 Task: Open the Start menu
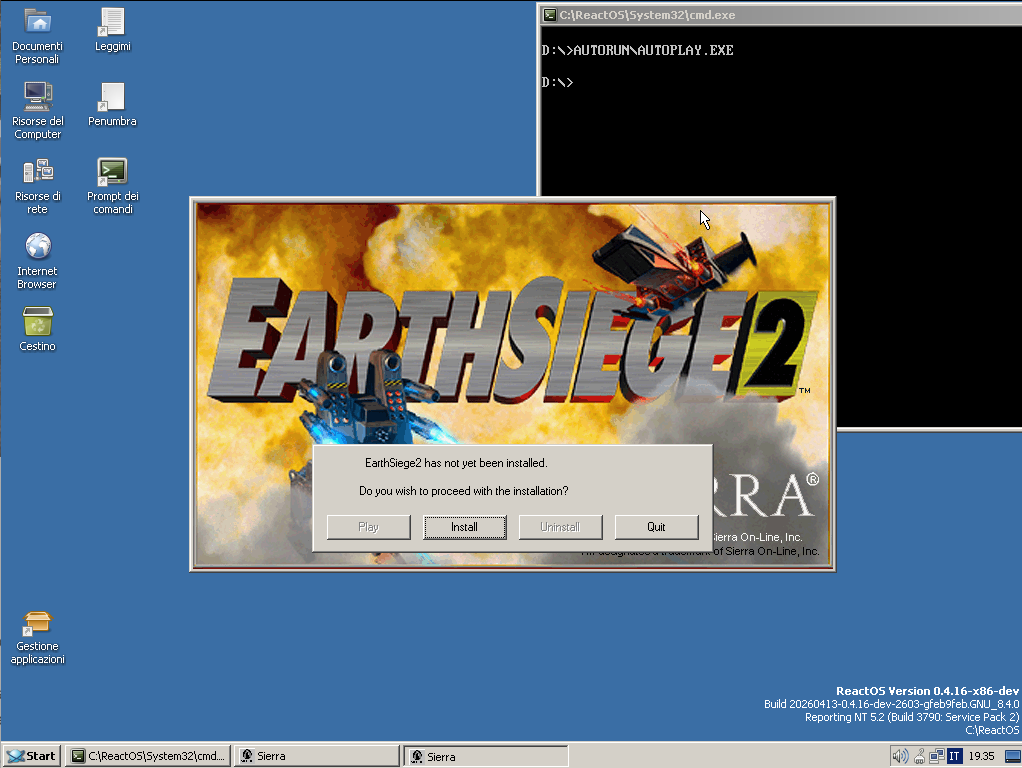pos(31,756)
